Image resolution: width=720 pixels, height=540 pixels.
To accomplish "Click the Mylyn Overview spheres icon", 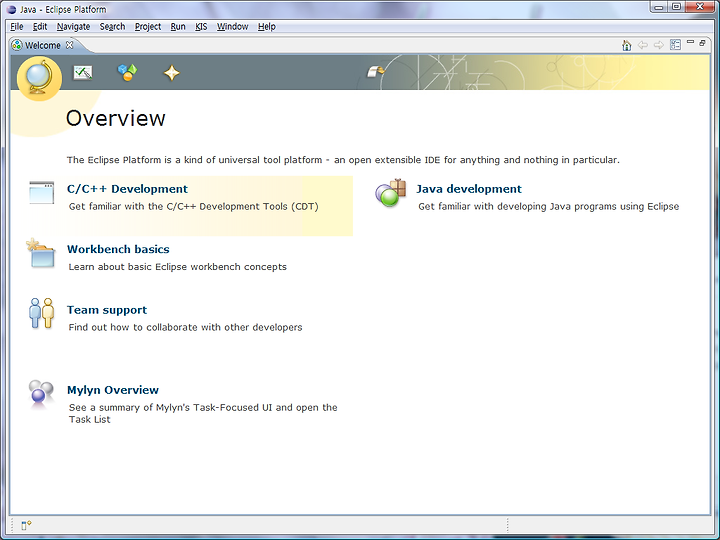I will coord(40,393).
